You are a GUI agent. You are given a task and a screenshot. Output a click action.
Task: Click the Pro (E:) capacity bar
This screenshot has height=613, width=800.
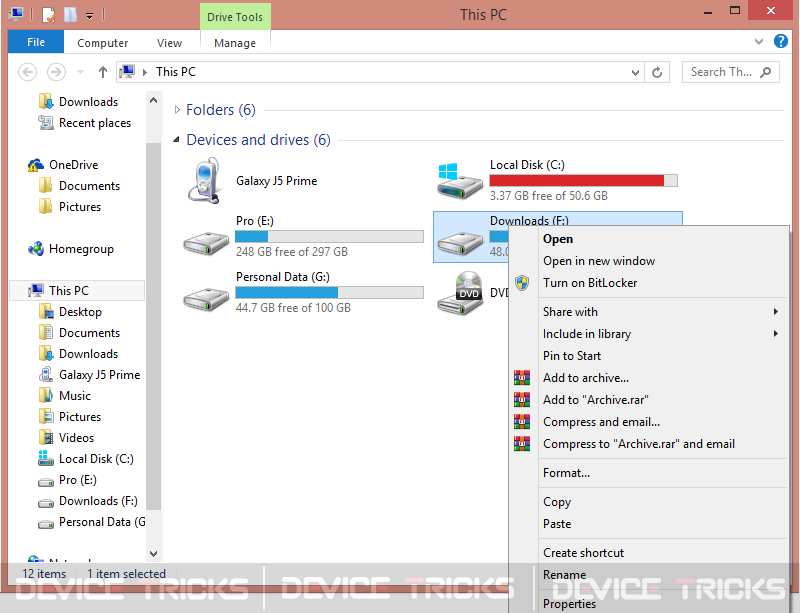coord(329,236)
